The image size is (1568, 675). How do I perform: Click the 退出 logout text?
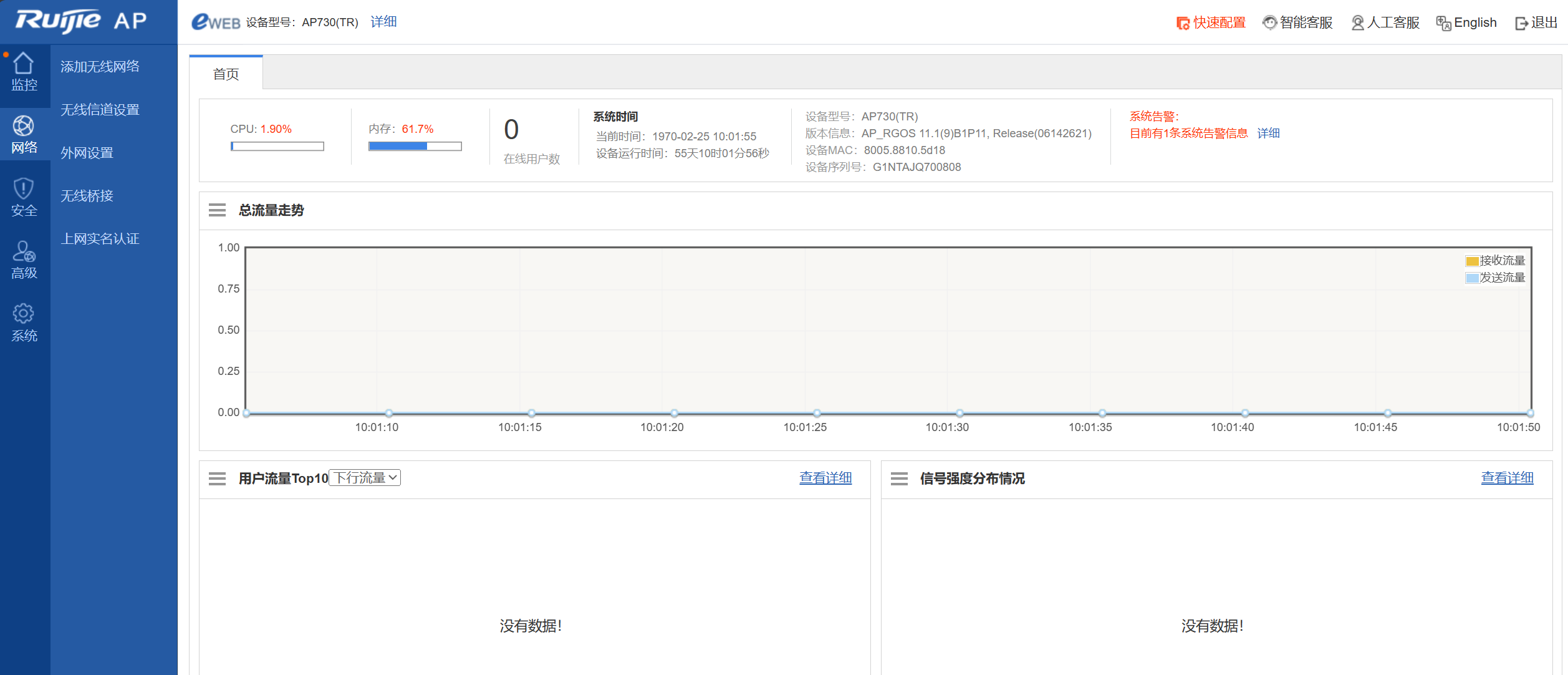[1544, 23]
